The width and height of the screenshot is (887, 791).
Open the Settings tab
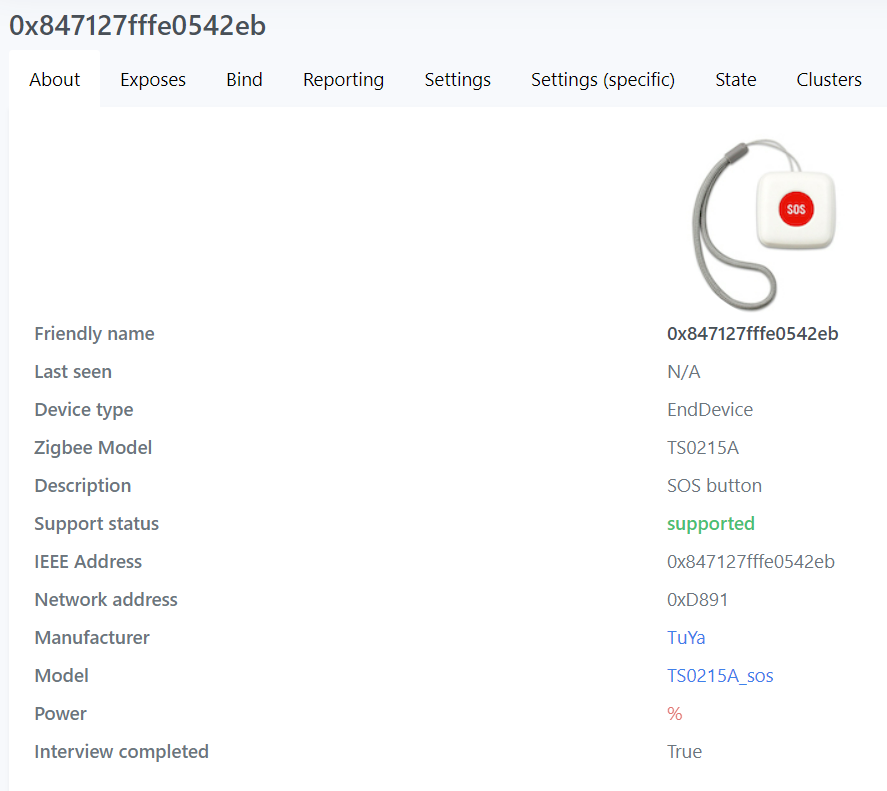(457, 79)
